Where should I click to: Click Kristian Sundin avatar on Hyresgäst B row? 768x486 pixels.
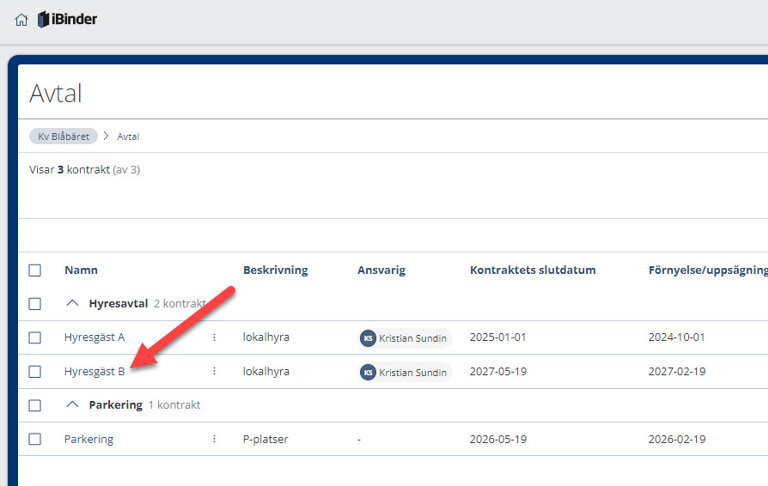pyautogui.click(x=368, y=372)
